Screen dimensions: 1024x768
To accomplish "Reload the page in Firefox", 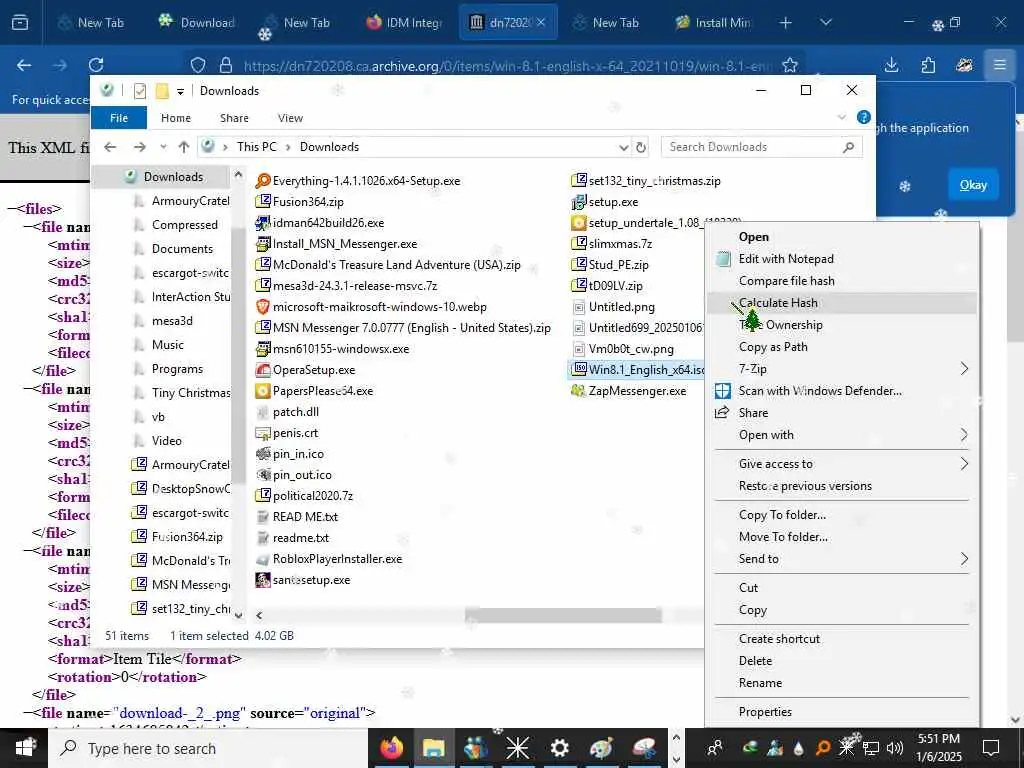I will point(96,65).
